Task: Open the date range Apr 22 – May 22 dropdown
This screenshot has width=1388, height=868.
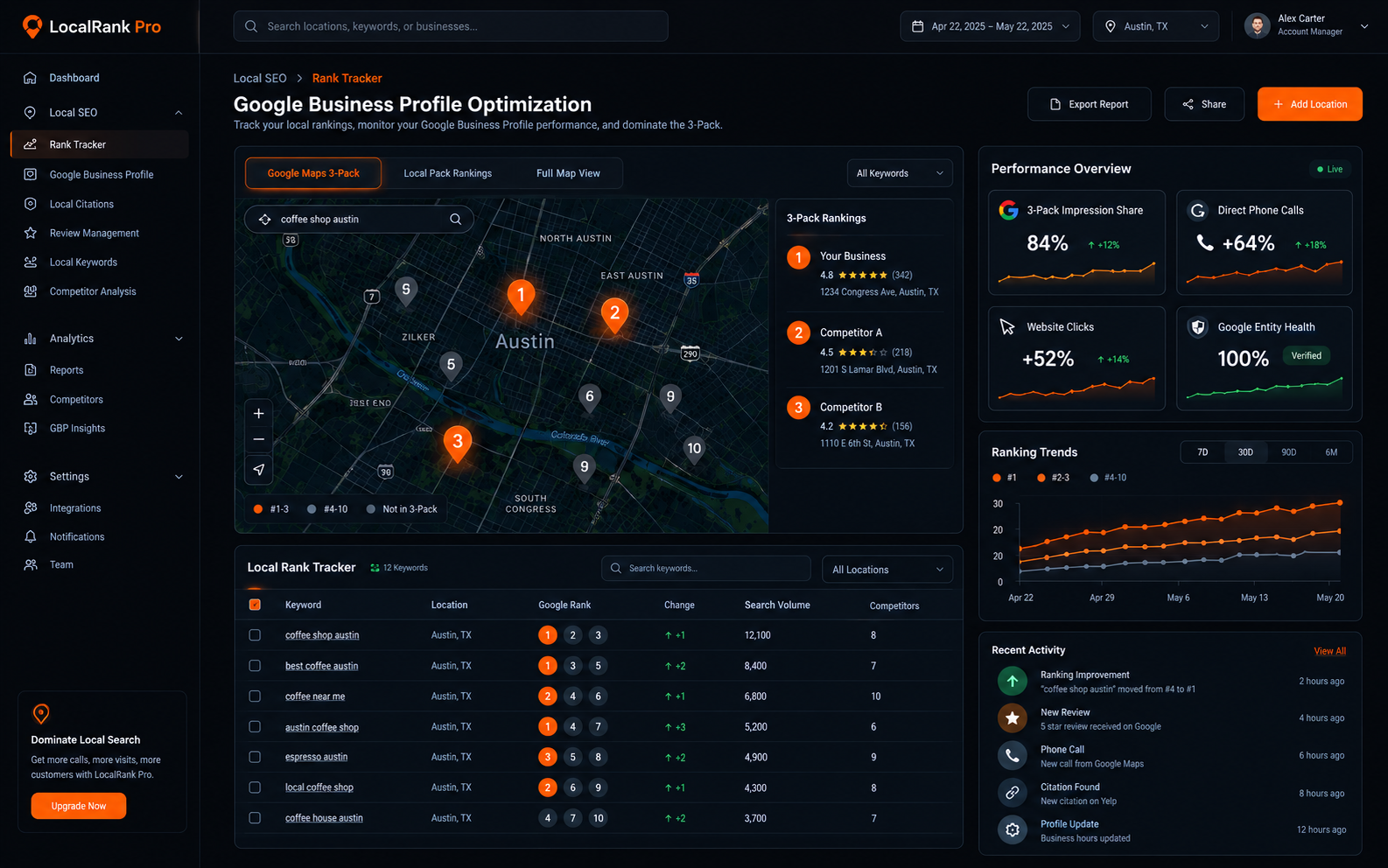Action: click(990, 26)
